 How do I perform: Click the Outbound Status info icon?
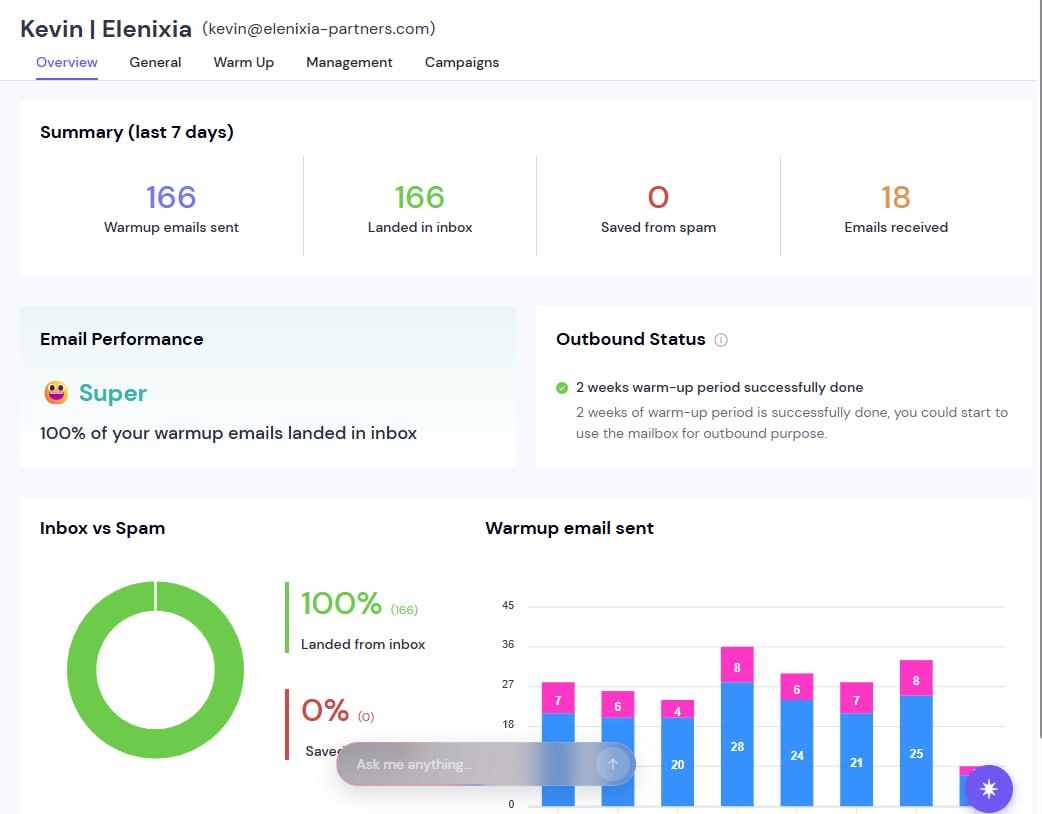(x=721, y=340)
